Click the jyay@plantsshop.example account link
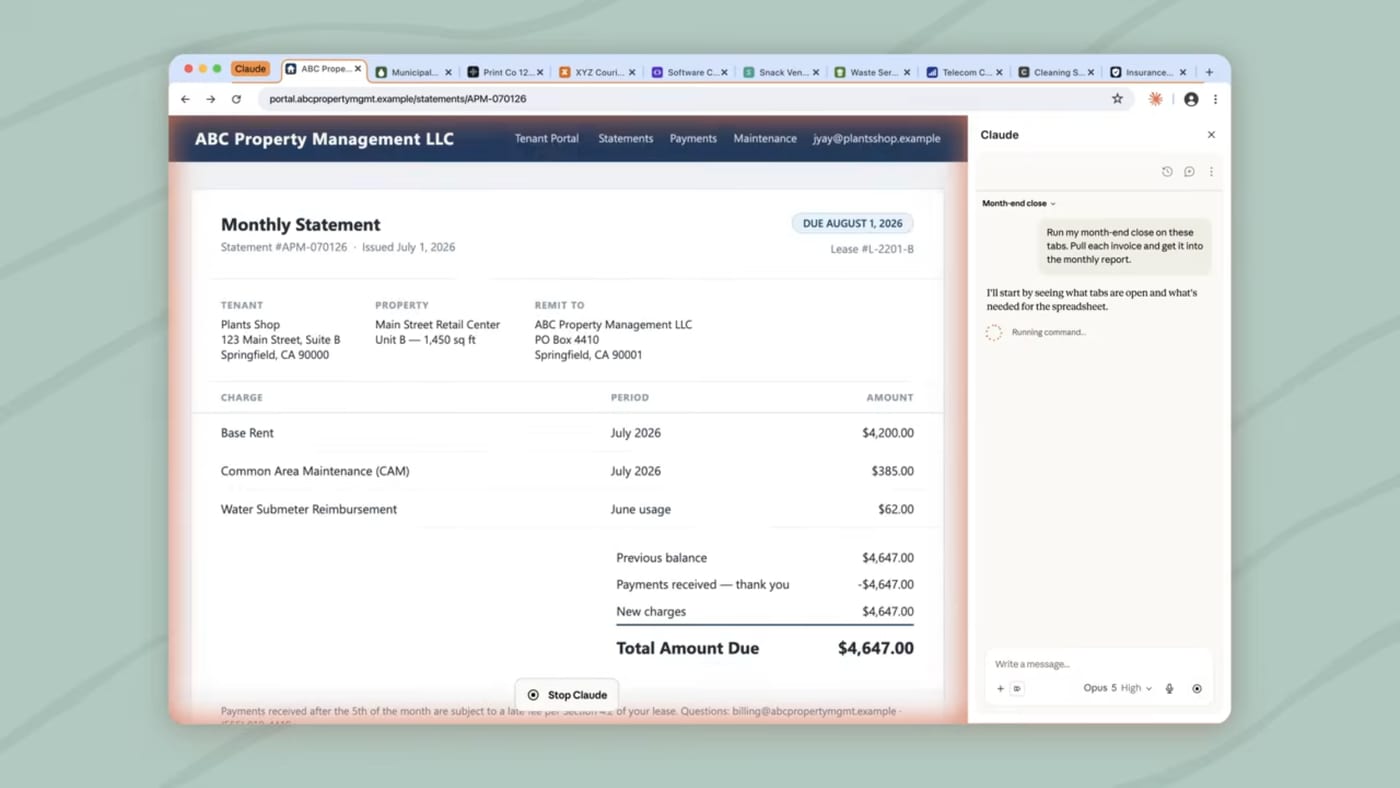 [876, 139]
